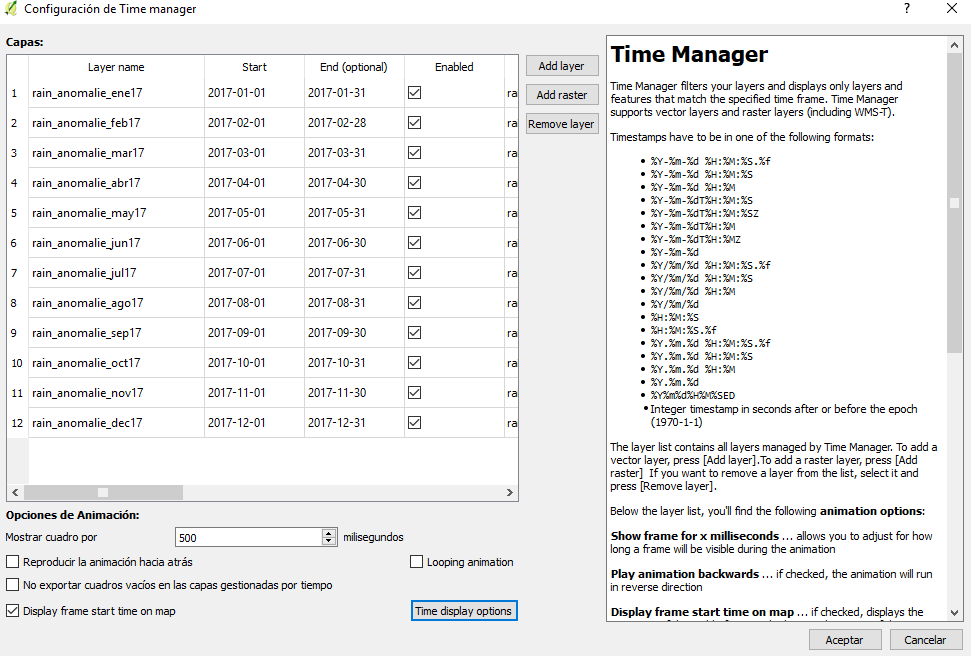The width and height of the screenshot is (971, 656).
Task: Toggle Enabled checkbox for rain_anomalie_mar17
Action: pyautogui.click(x=415, y=152)
